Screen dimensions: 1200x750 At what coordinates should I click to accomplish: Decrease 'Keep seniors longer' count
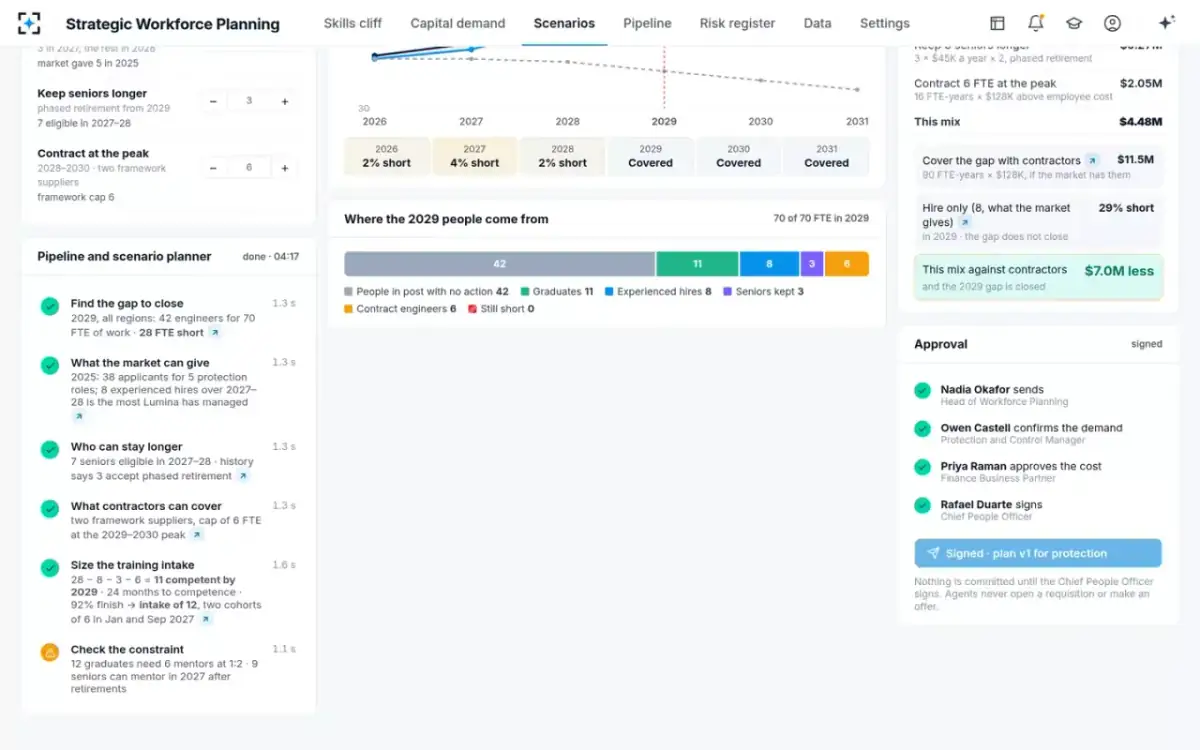tap(213, 101)
